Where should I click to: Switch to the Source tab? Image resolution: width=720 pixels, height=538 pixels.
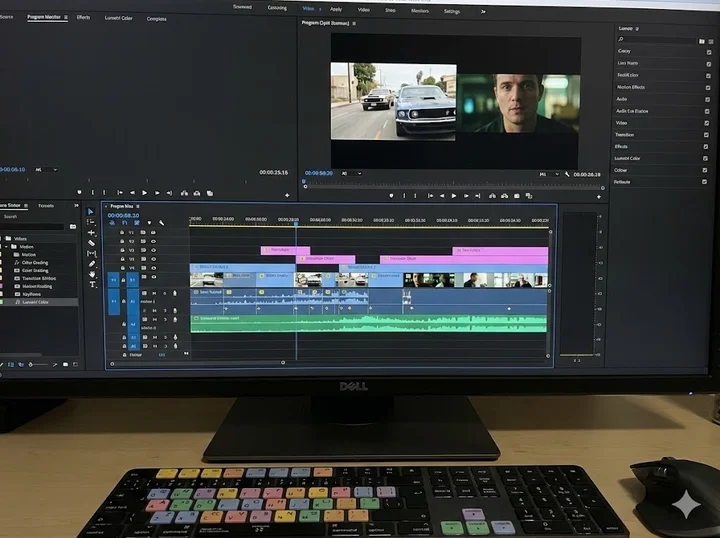tap(6, 17)
